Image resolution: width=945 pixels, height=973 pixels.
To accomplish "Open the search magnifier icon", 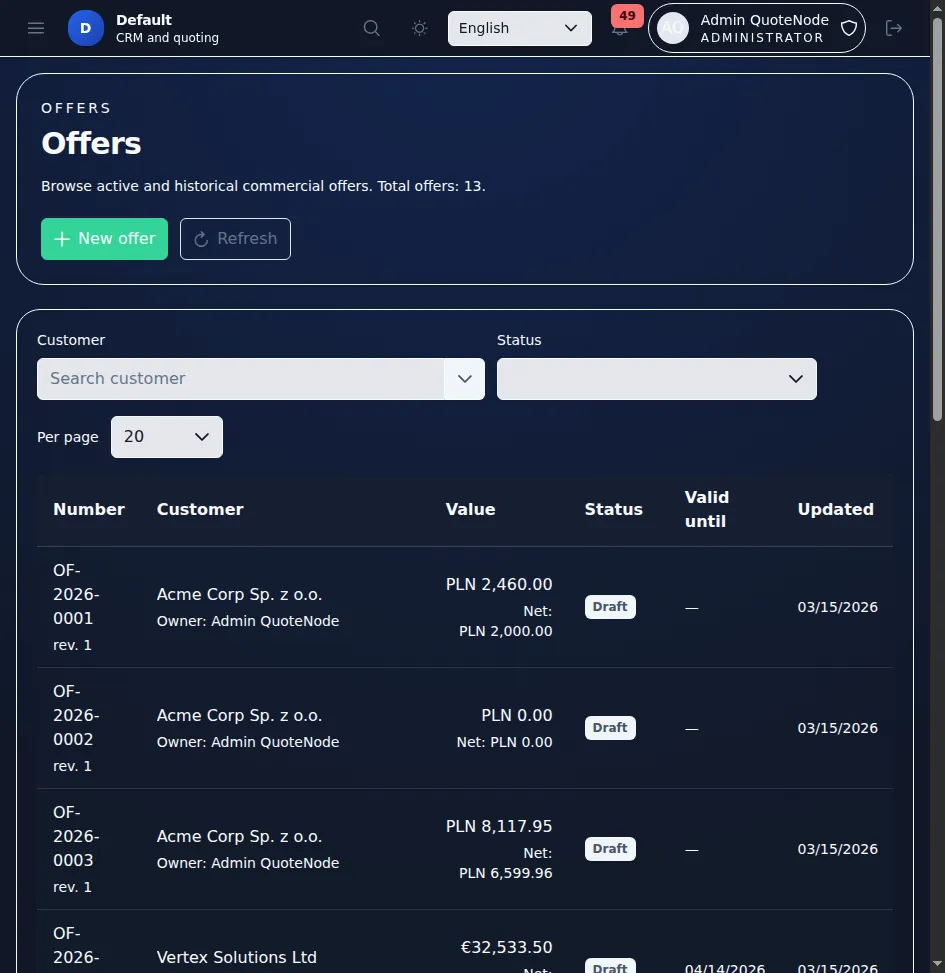I will coord(372,28).
